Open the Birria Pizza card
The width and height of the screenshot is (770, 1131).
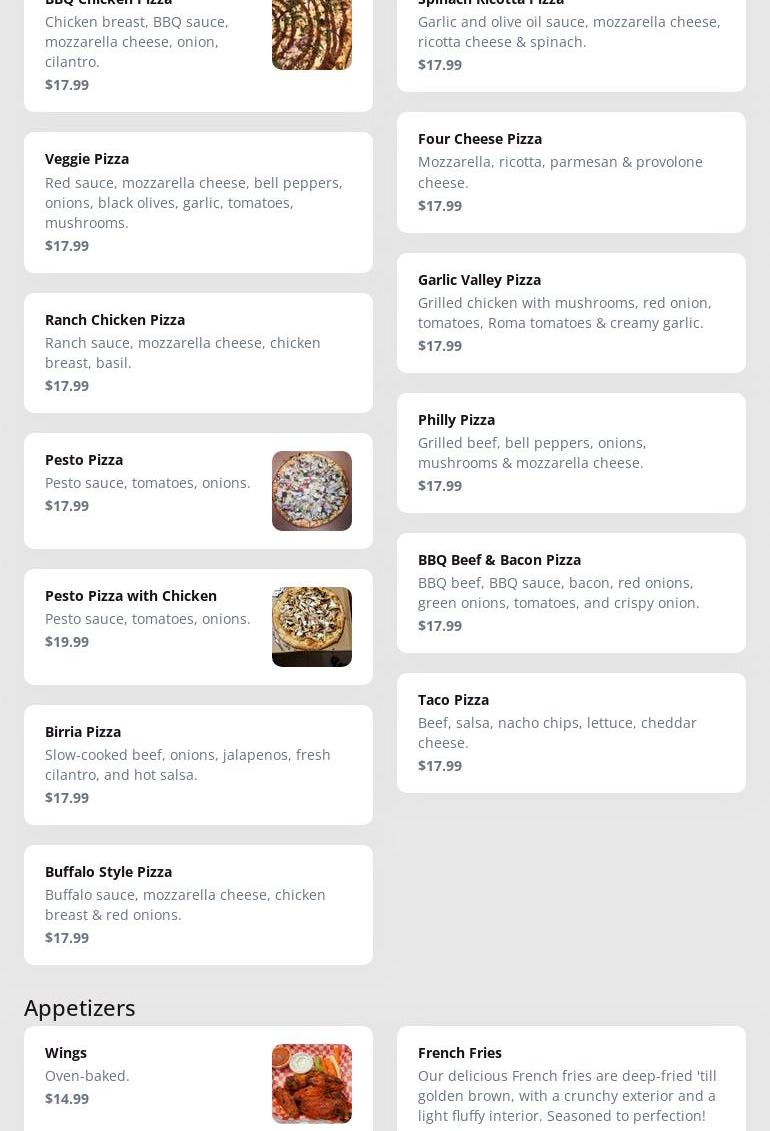[x=198, y=765]
